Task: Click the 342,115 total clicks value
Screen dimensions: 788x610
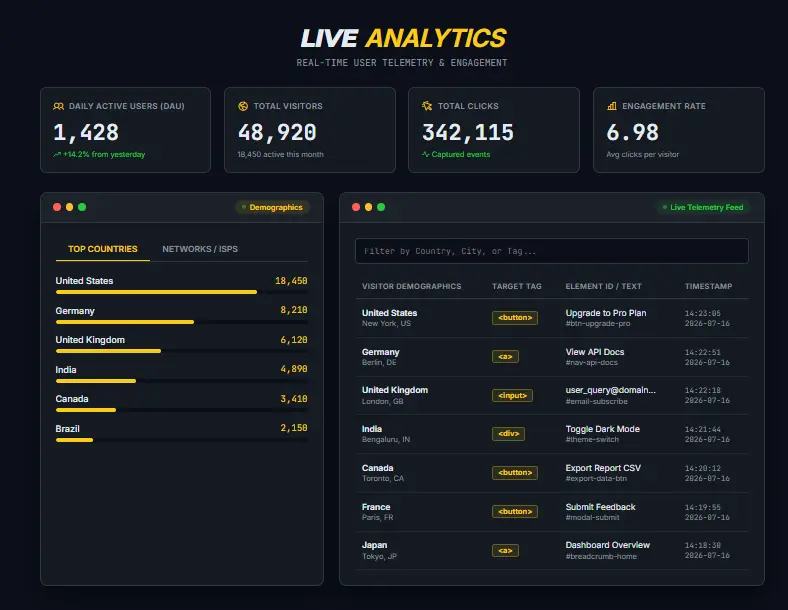Action: click(x=468, y=133)
